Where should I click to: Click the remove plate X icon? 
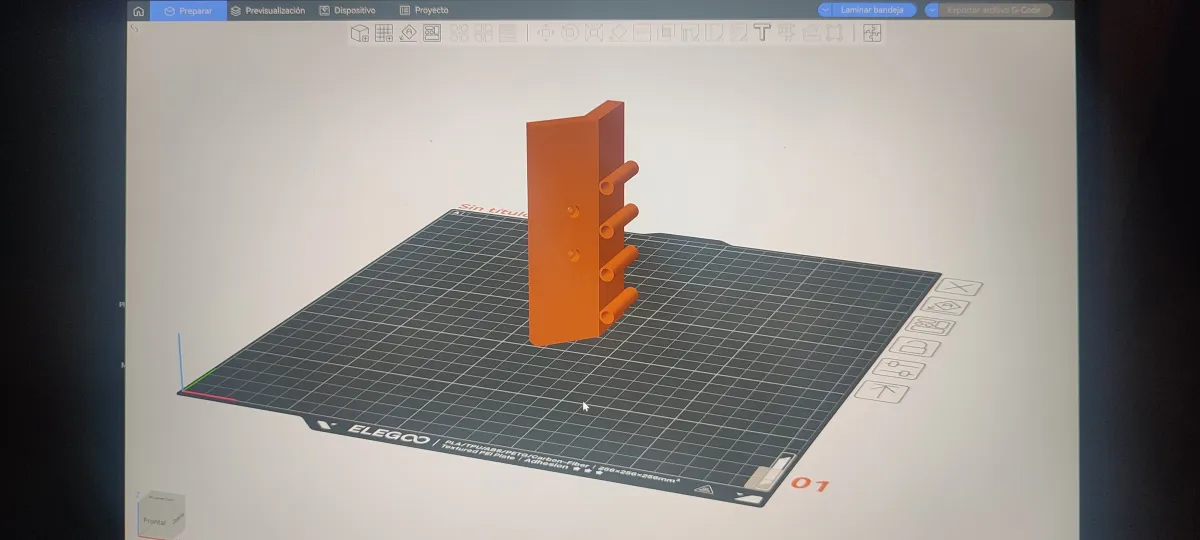pos(959,287)
